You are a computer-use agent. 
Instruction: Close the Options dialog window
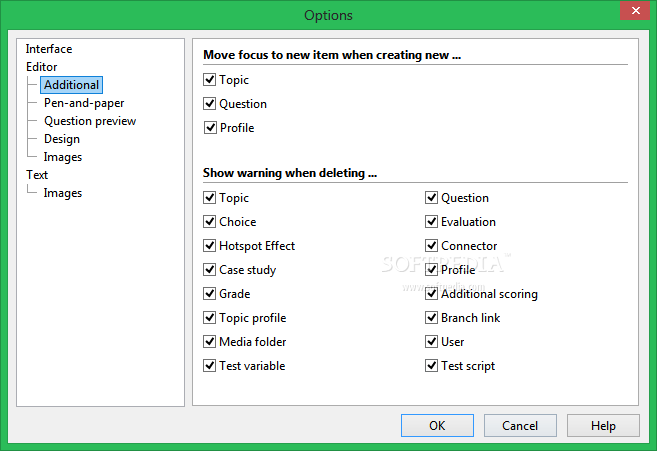tap(635, 10)
